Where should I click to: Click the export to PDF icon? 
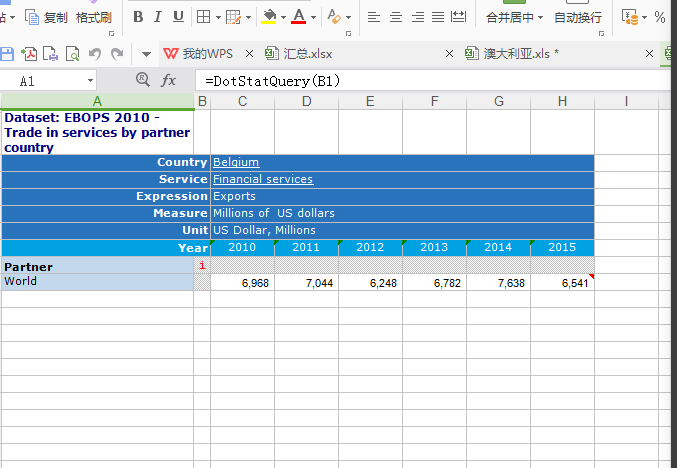[x=30, y=53]
